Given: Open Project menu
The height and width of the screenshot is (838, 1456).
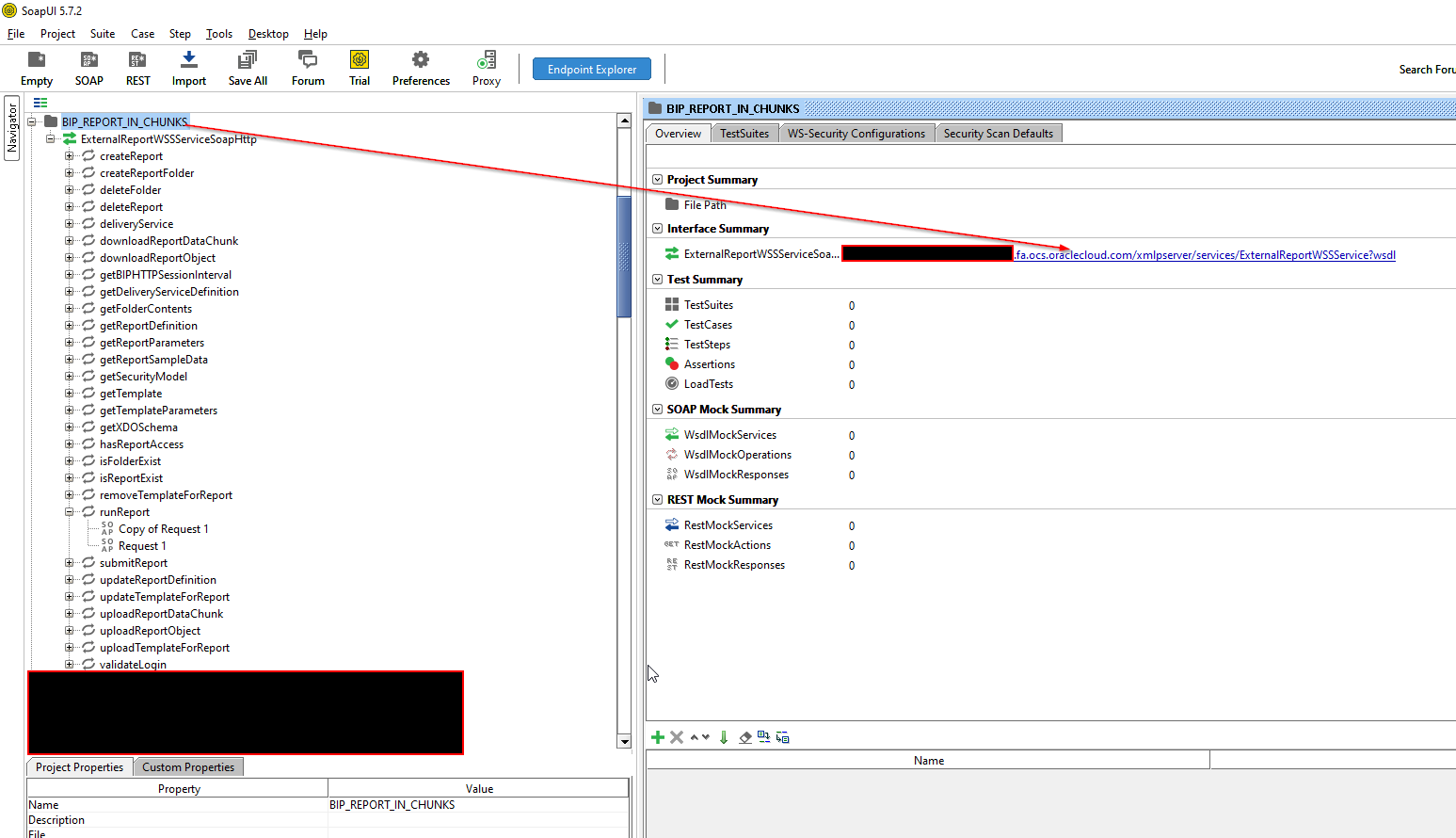Looking at the screenshot, I should click(57, 33).
